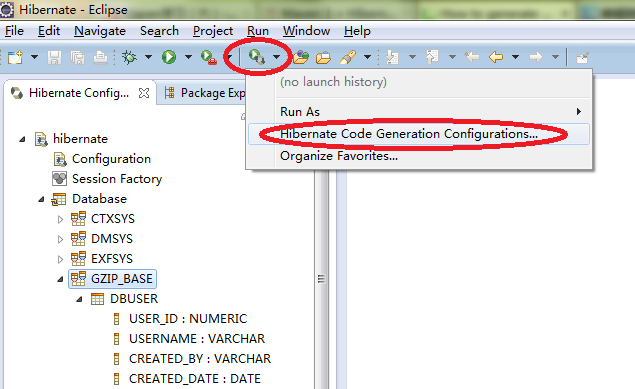
Task: Open the Hibernate Code Generation dropdown arrow
Action: [277, 57]
